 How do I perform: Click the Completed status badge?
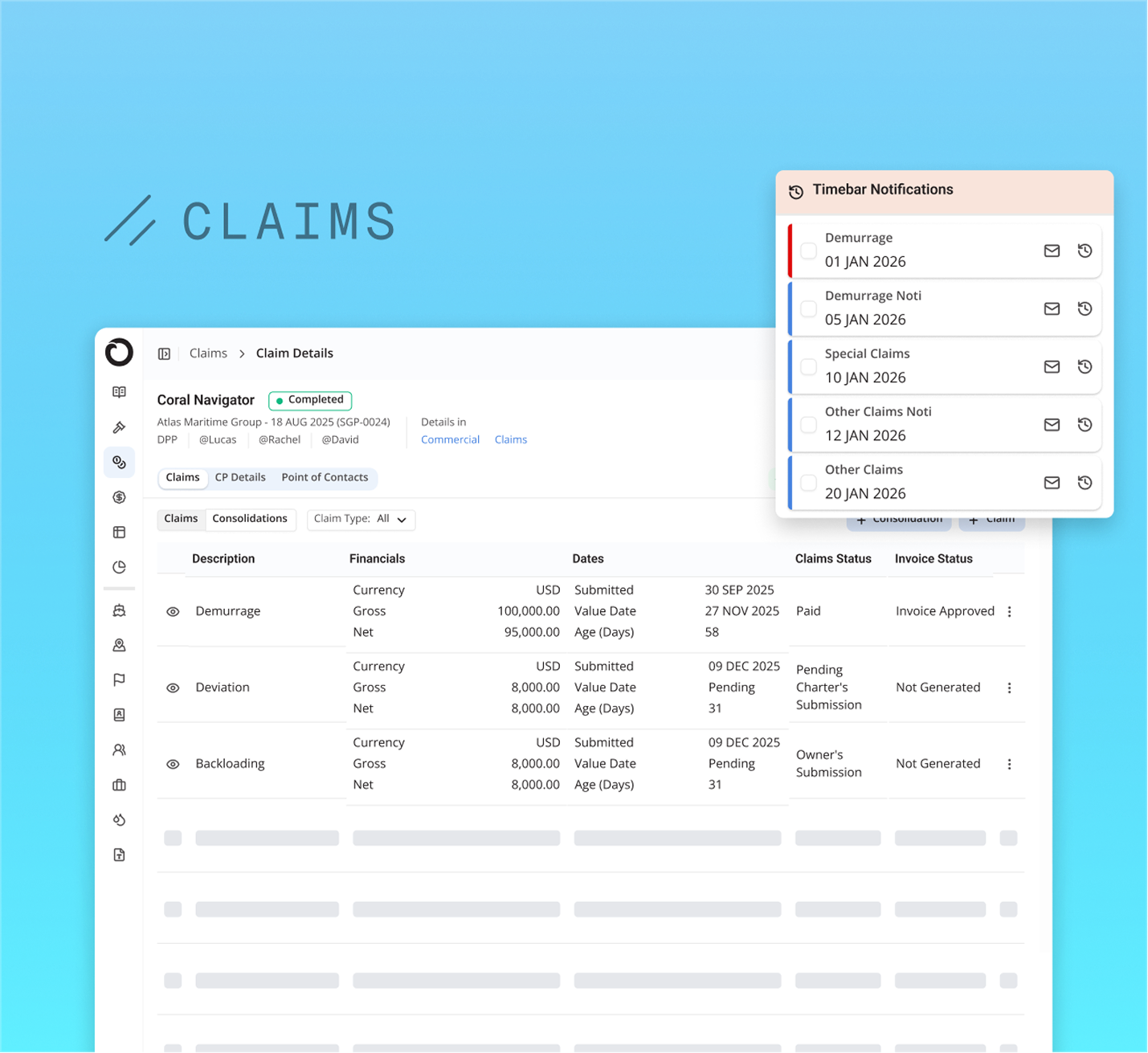pyautogui.click(x=310, y=400)
